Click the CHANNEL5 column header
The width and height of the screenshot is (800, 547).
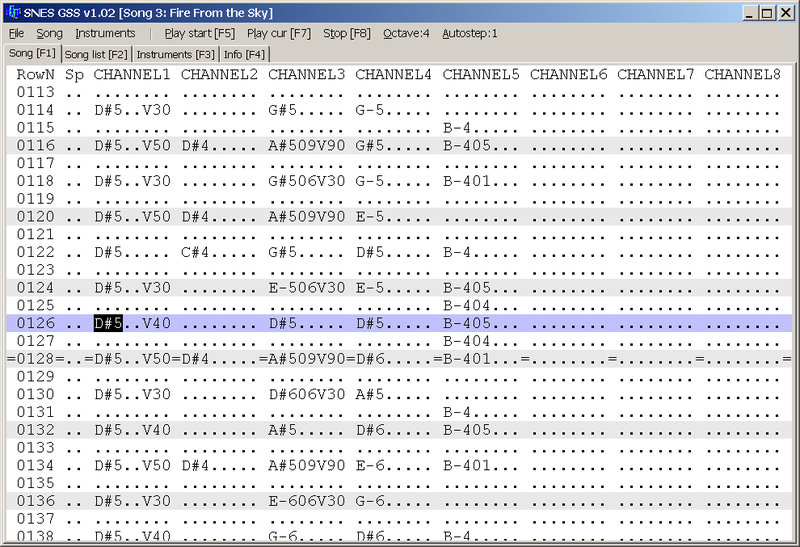(x=481, y=75)
